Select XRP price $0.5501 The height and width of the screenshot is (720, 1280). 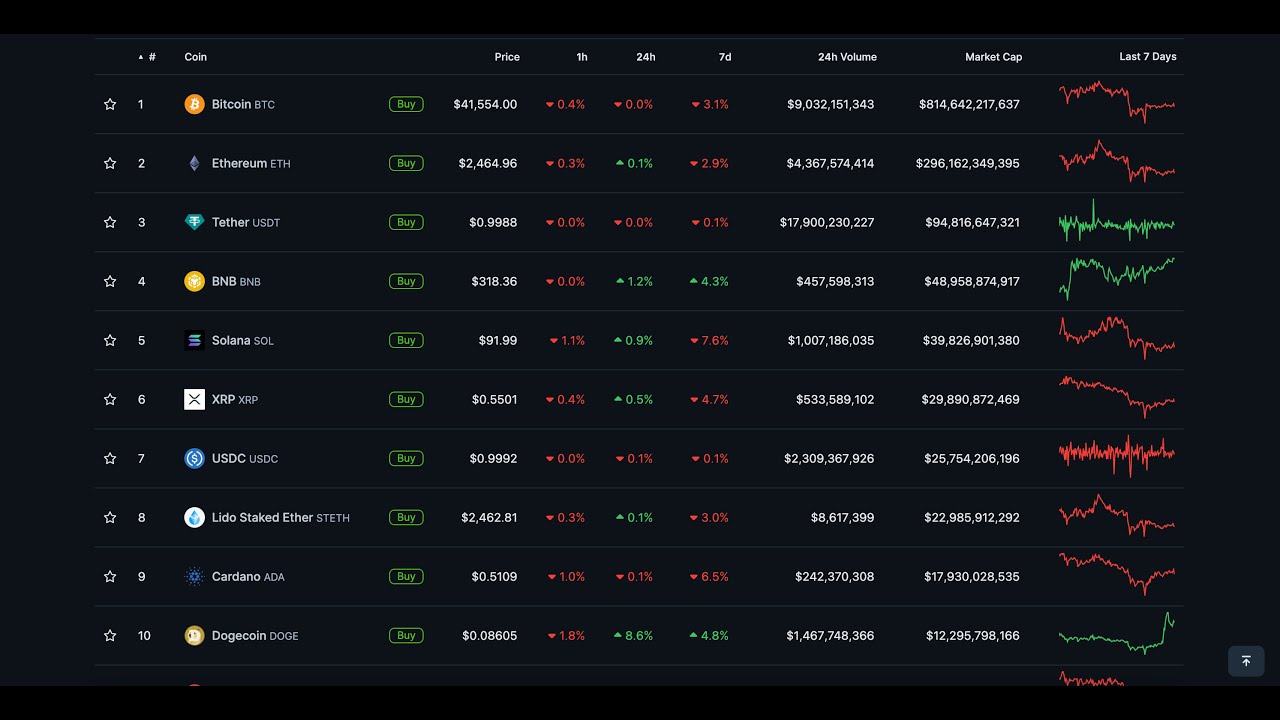495,399
